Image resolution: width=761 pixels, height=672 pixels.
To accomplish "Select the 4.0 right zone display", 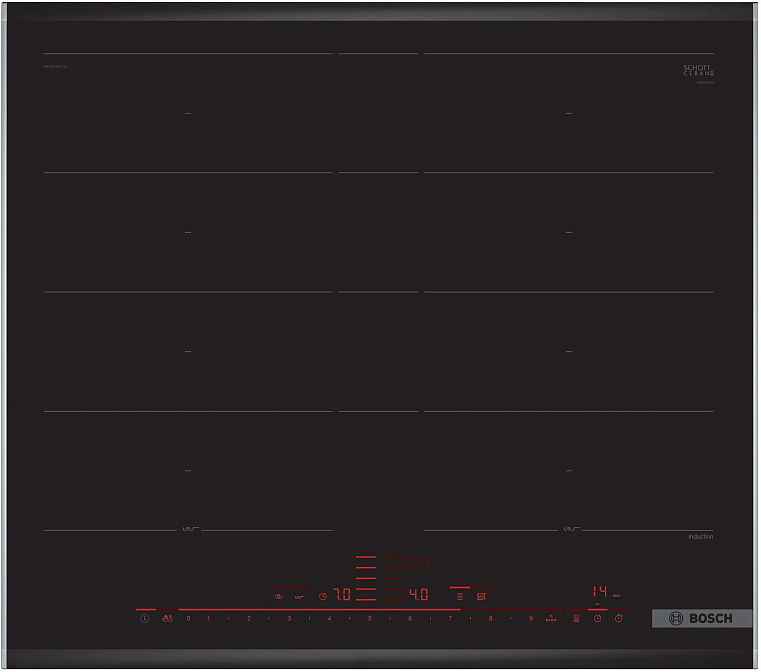I will pos(419,595).
